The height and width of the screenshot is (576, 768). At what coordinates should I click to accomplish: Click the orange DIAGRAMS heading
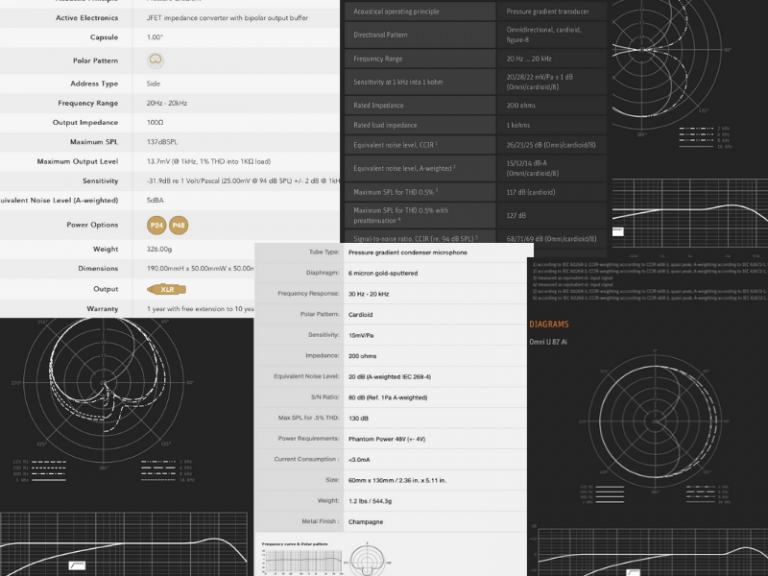click(549, 324)
